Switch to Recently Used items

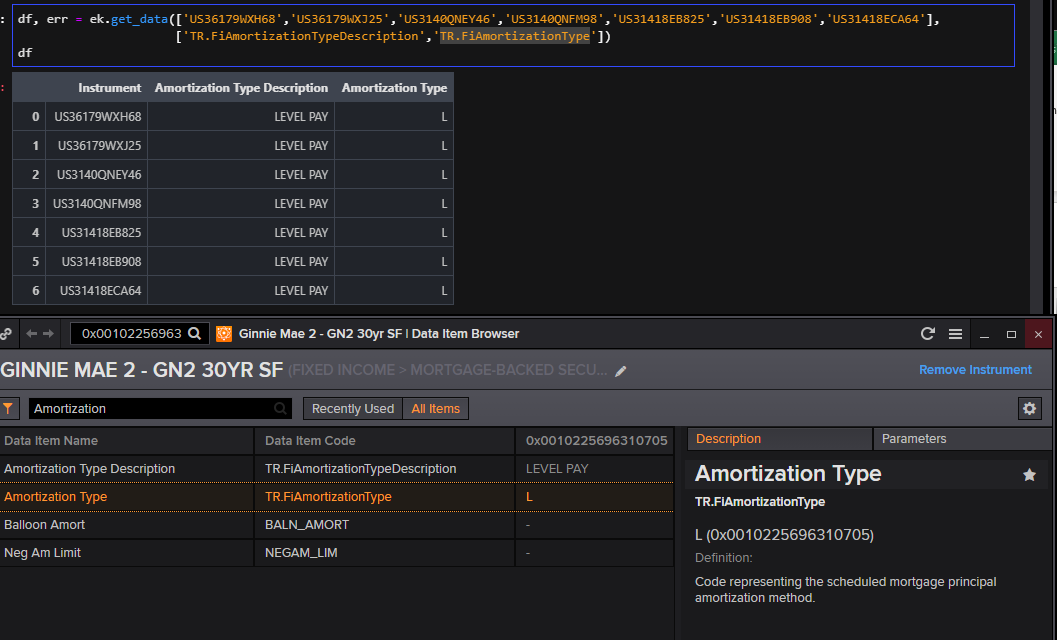pos(353,409)
